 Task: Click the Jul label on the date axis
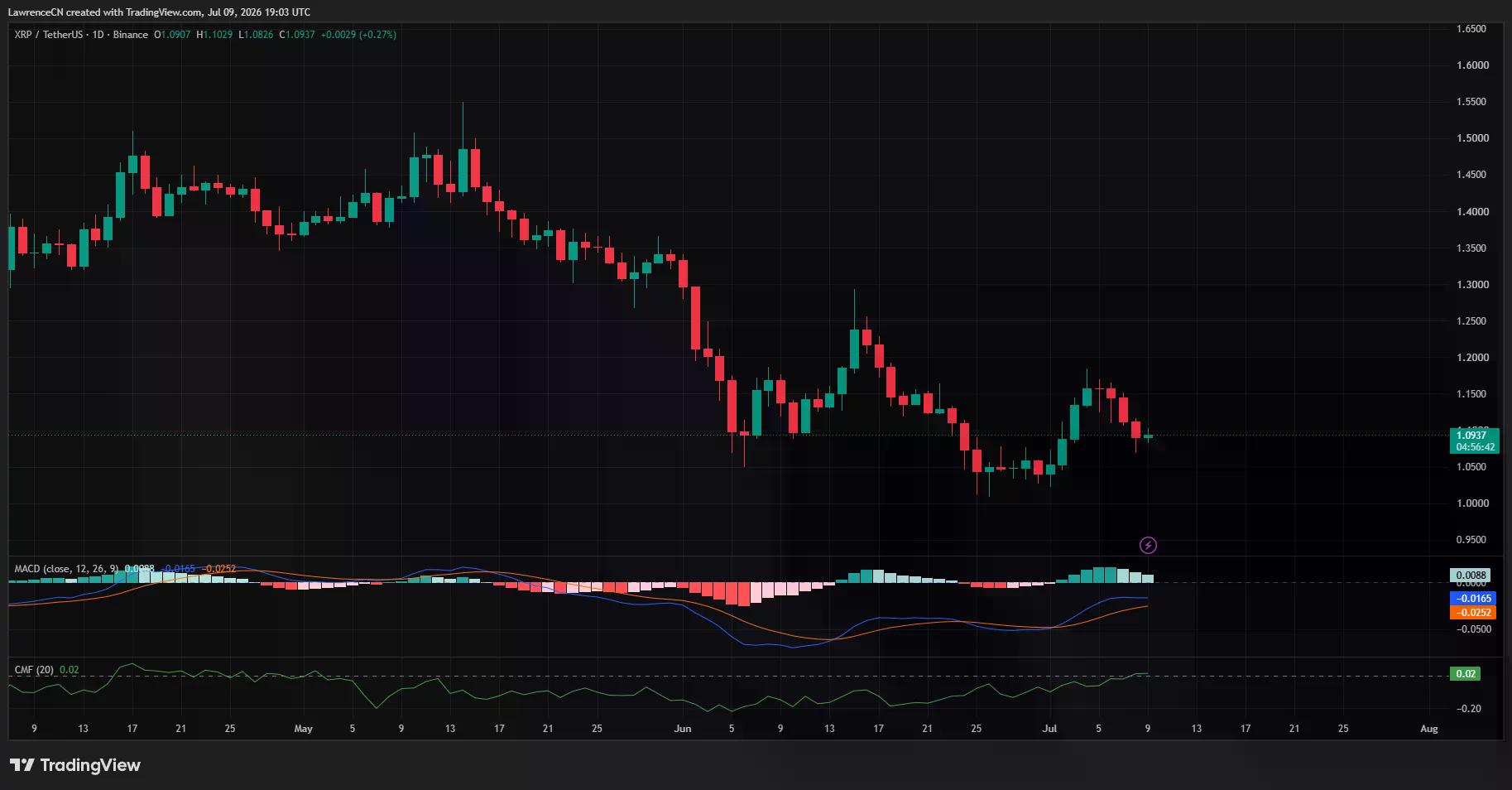[1049, 729]
